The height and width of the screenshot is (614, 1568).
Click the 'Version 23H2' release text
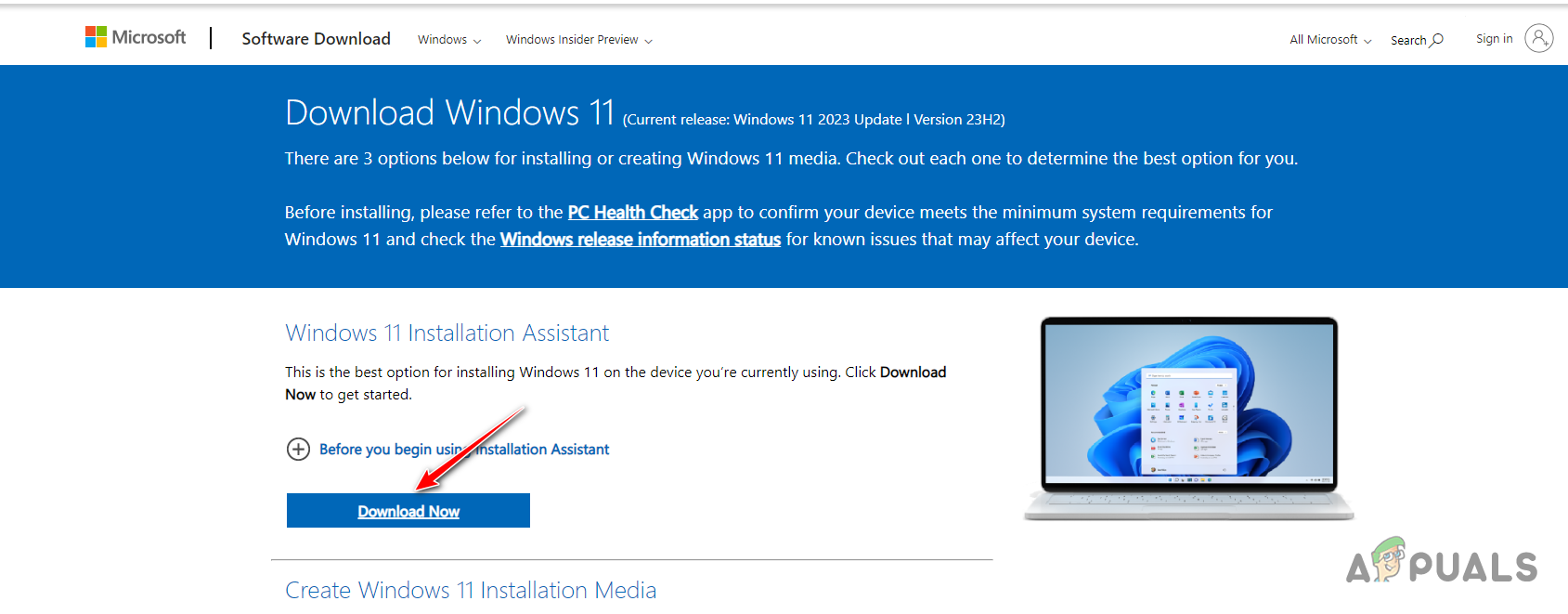point(959,120)
